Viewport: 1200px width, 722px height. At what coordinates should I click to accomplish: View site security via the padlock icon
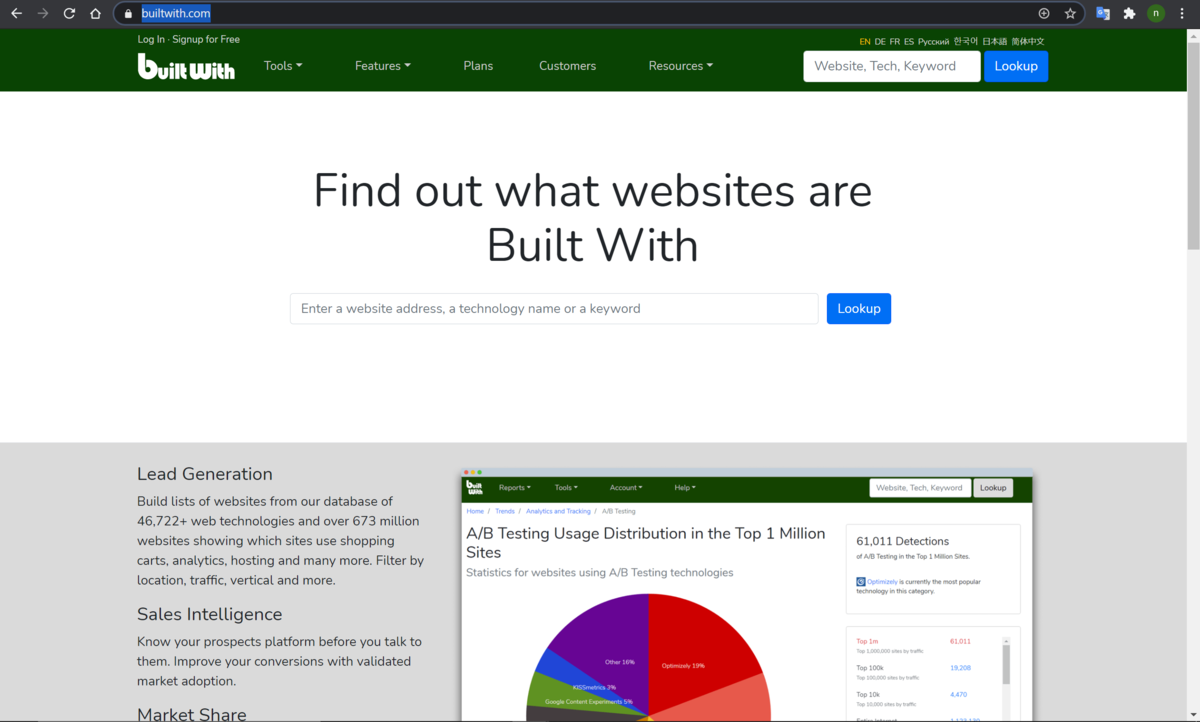(128, 13)
